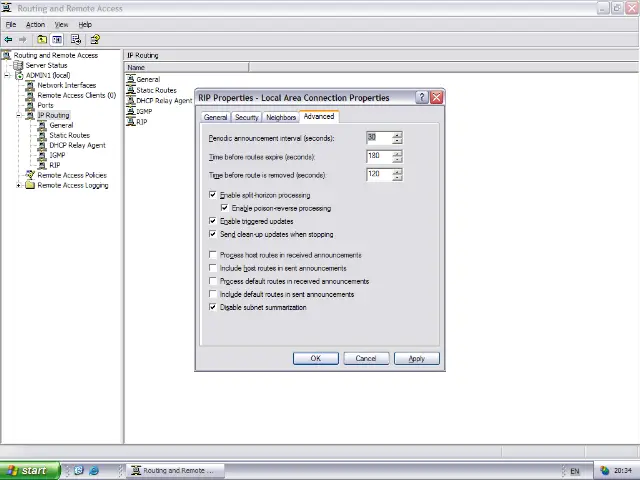Click the RIP icon under IP Routing tree

click(42, 165)
